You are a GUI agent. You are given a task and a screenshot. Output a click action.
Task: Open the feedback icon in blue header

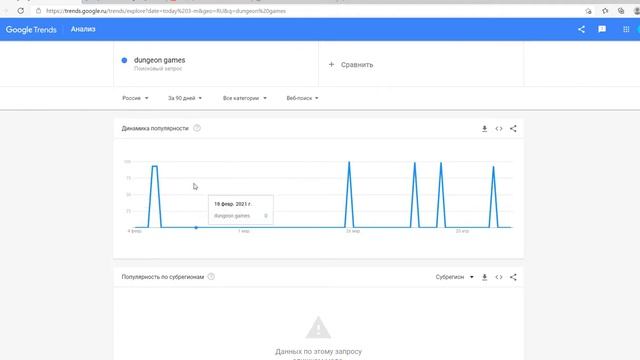602,29
